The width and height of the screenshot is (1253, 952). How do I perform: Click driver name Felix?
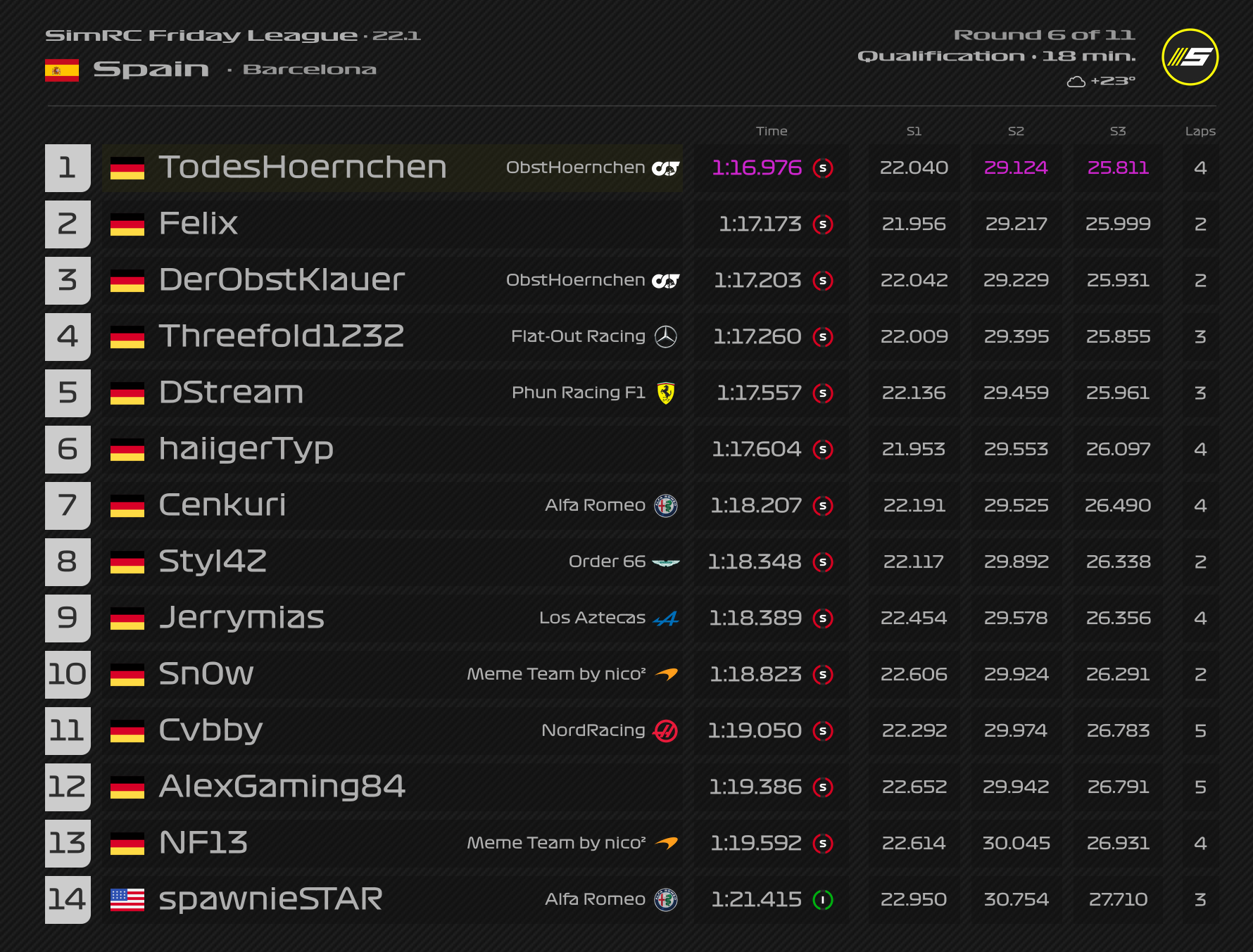[x=199, y=224]
